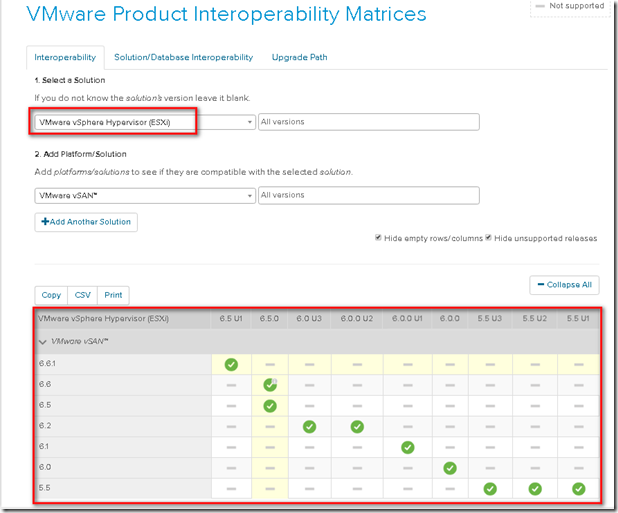Select the vSAN 6.2 row label

(x=45, y=426)
